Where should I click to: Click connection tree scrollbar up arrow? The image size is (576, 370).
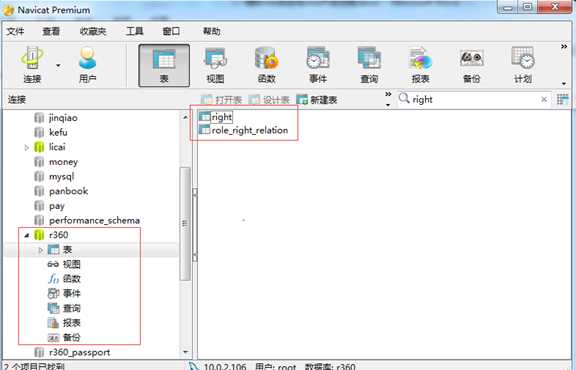[x=186, y=117]
